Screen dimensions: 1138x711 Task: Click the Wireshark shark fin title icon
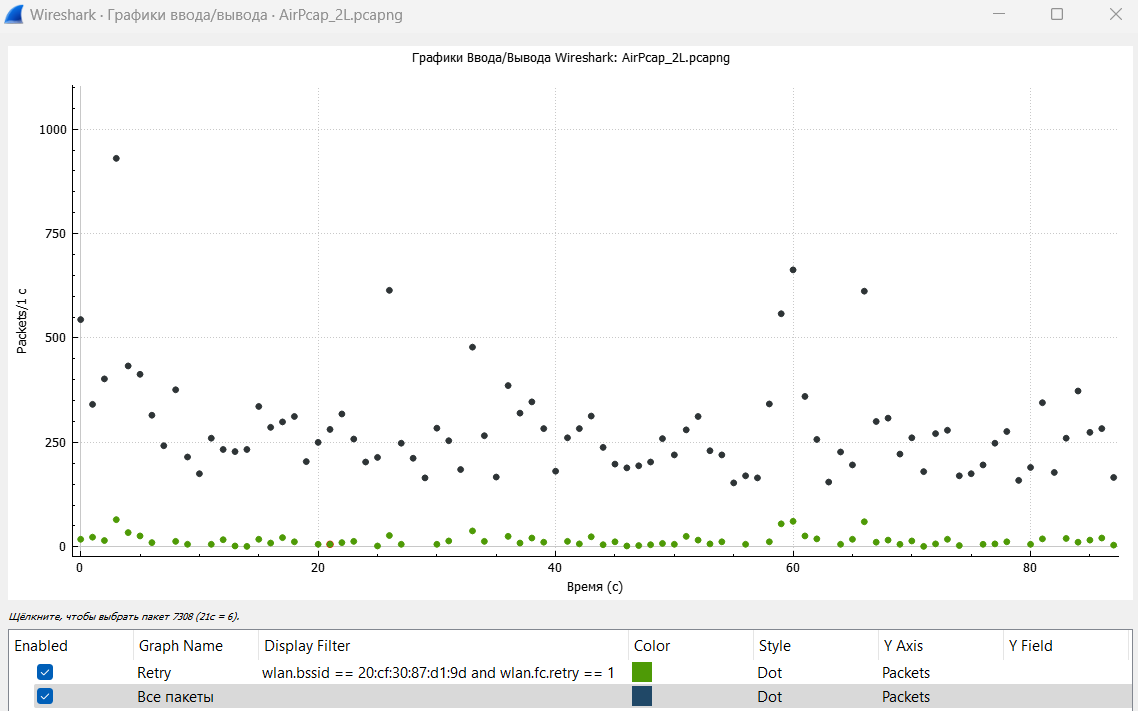point(14,14)
